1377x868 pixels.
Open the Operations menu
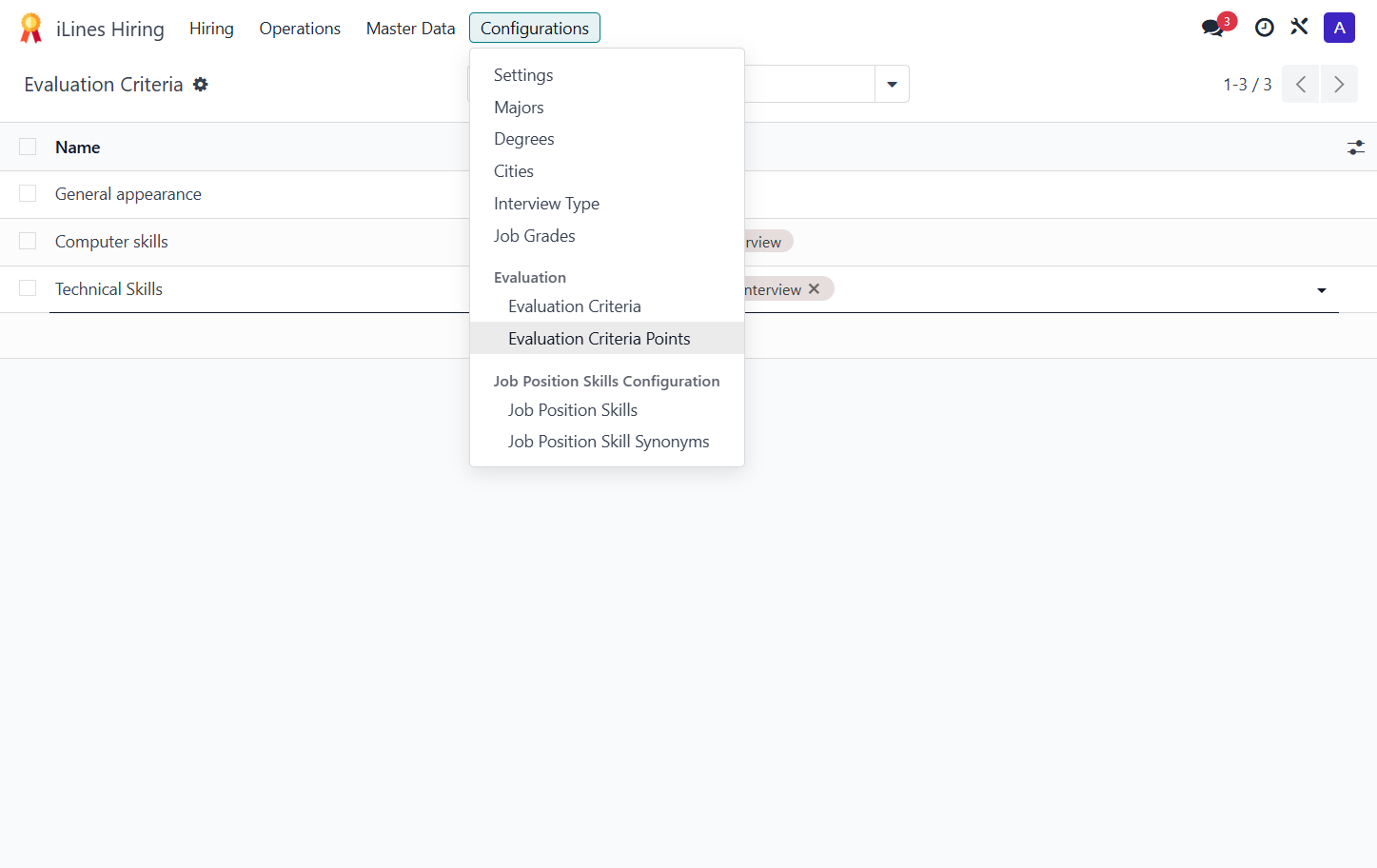[x=300, y=29]
